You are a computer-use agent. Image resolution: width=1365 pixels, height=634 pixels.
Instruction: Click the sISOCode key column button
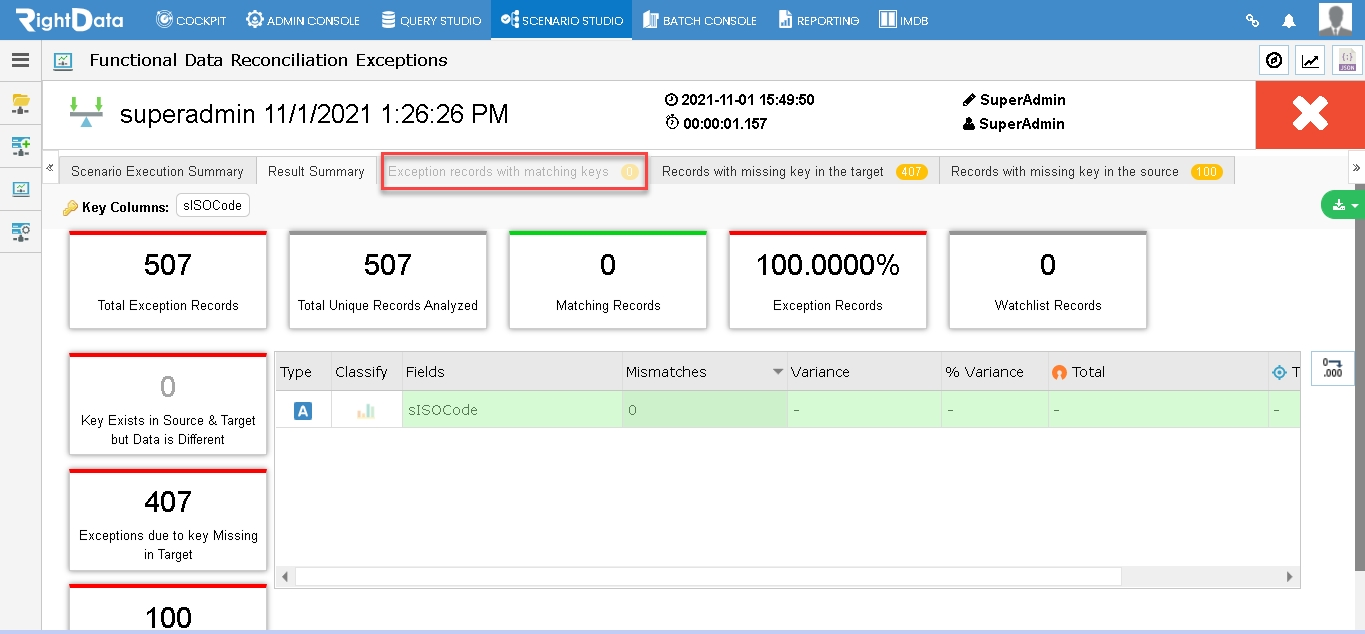(212, 206)
